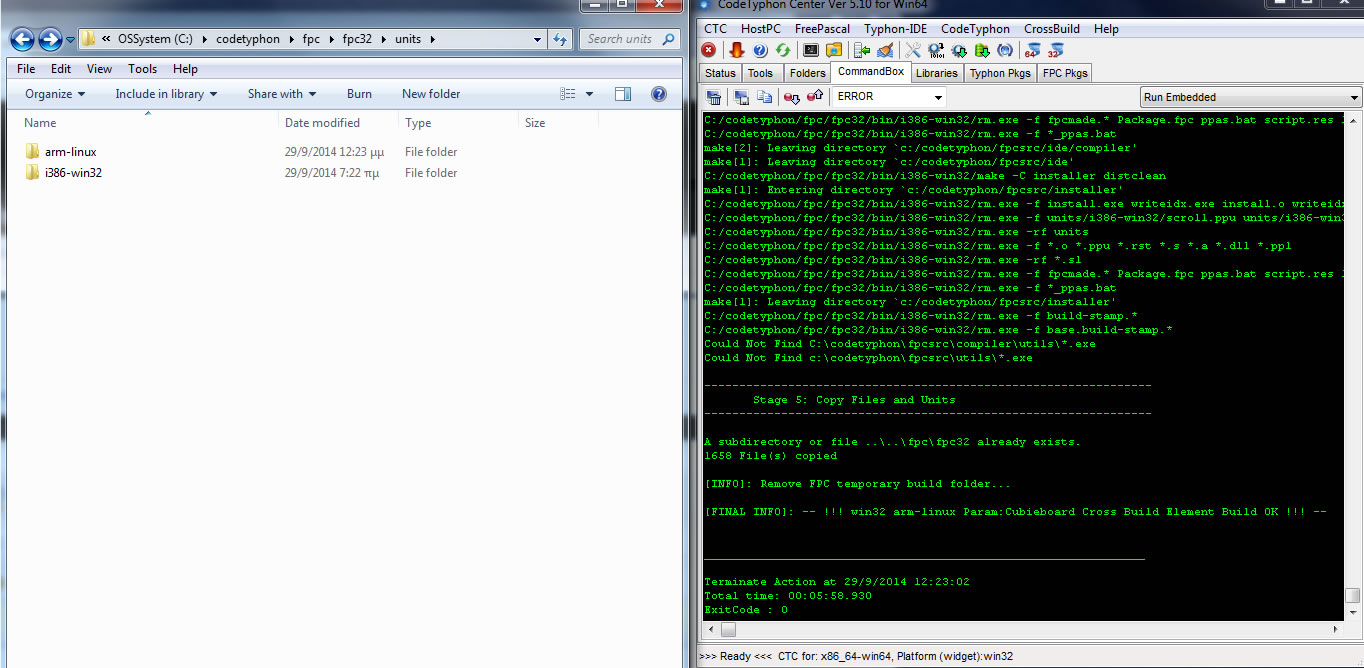Expand the Include in library dropdown
The width and height of the screenshot is (1364, 668).
click(165, 94)
